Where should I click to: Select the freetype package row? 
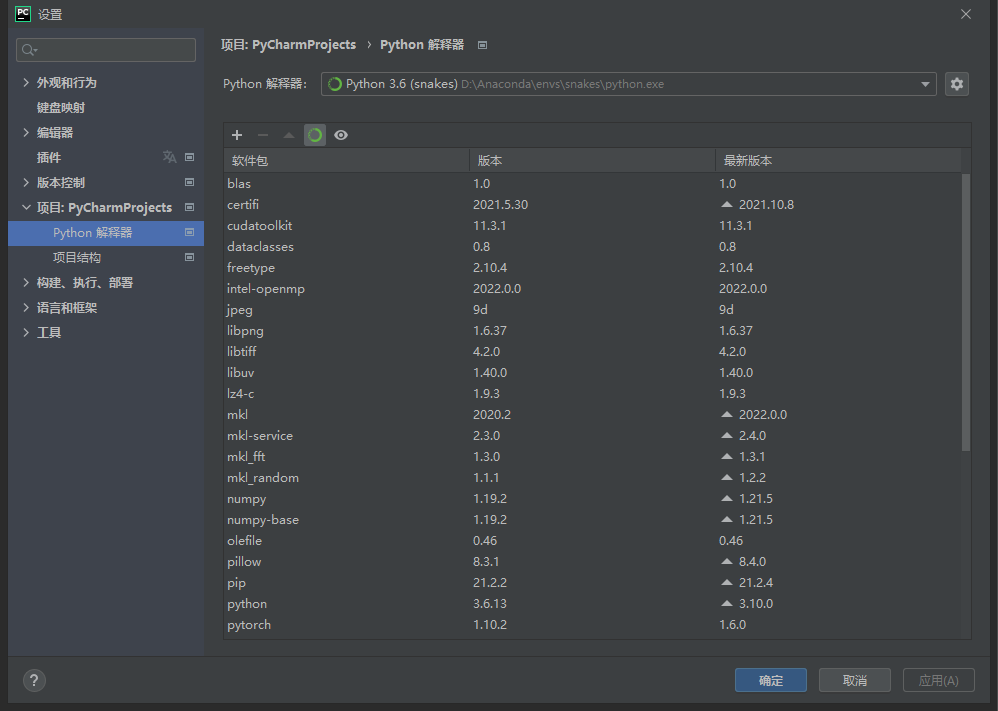[593, 267]
